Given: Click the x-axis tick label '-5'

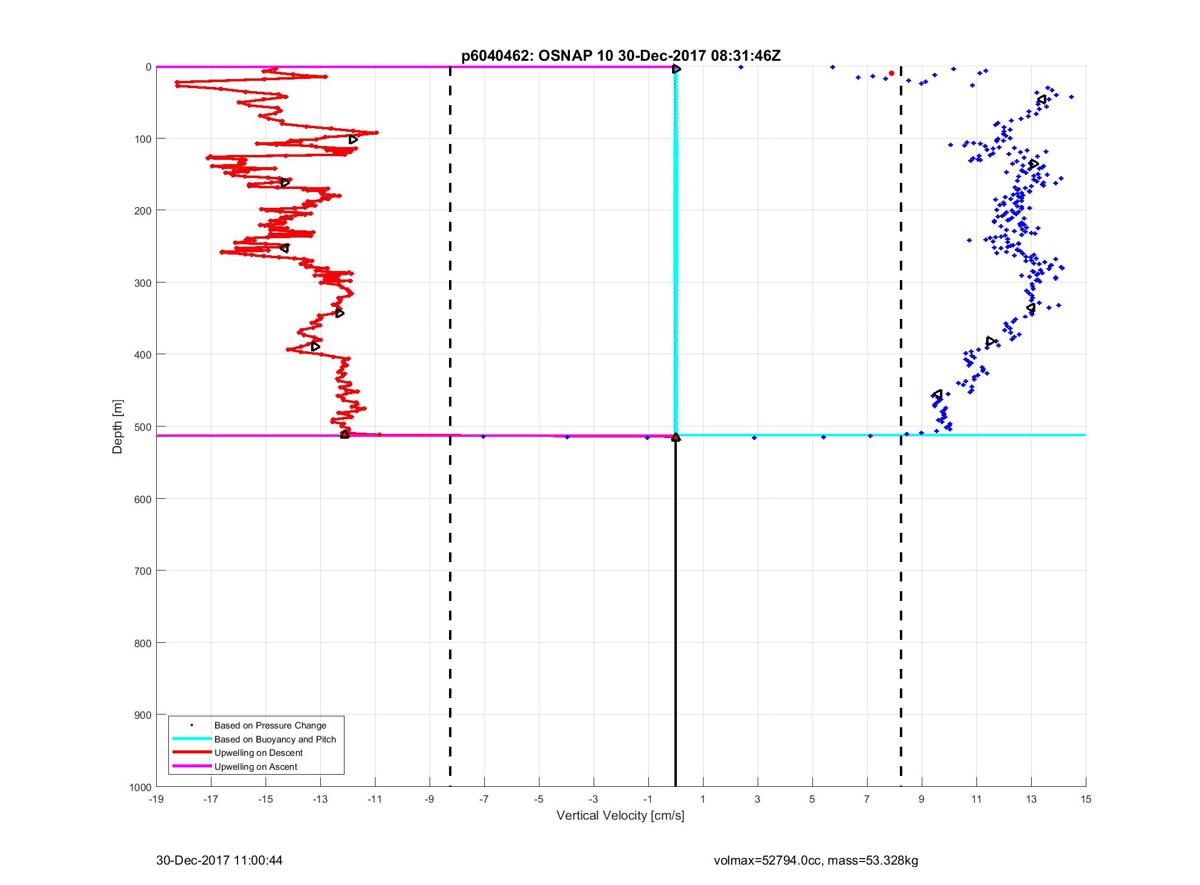Looking at the screenshot, I should (539, 799).
